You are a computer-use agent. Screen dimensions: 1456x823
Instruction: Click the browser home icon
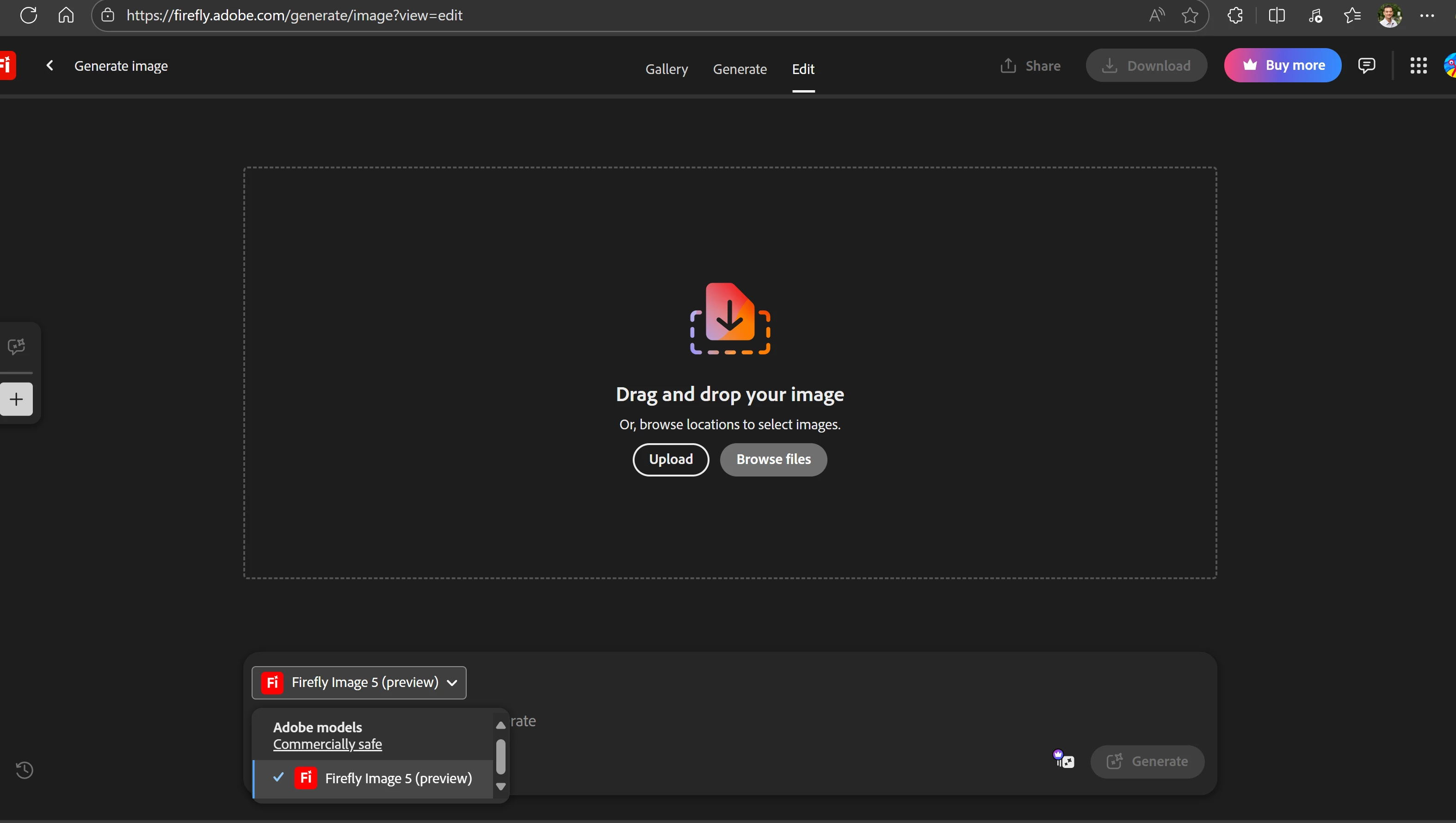(x=66, y=15)
